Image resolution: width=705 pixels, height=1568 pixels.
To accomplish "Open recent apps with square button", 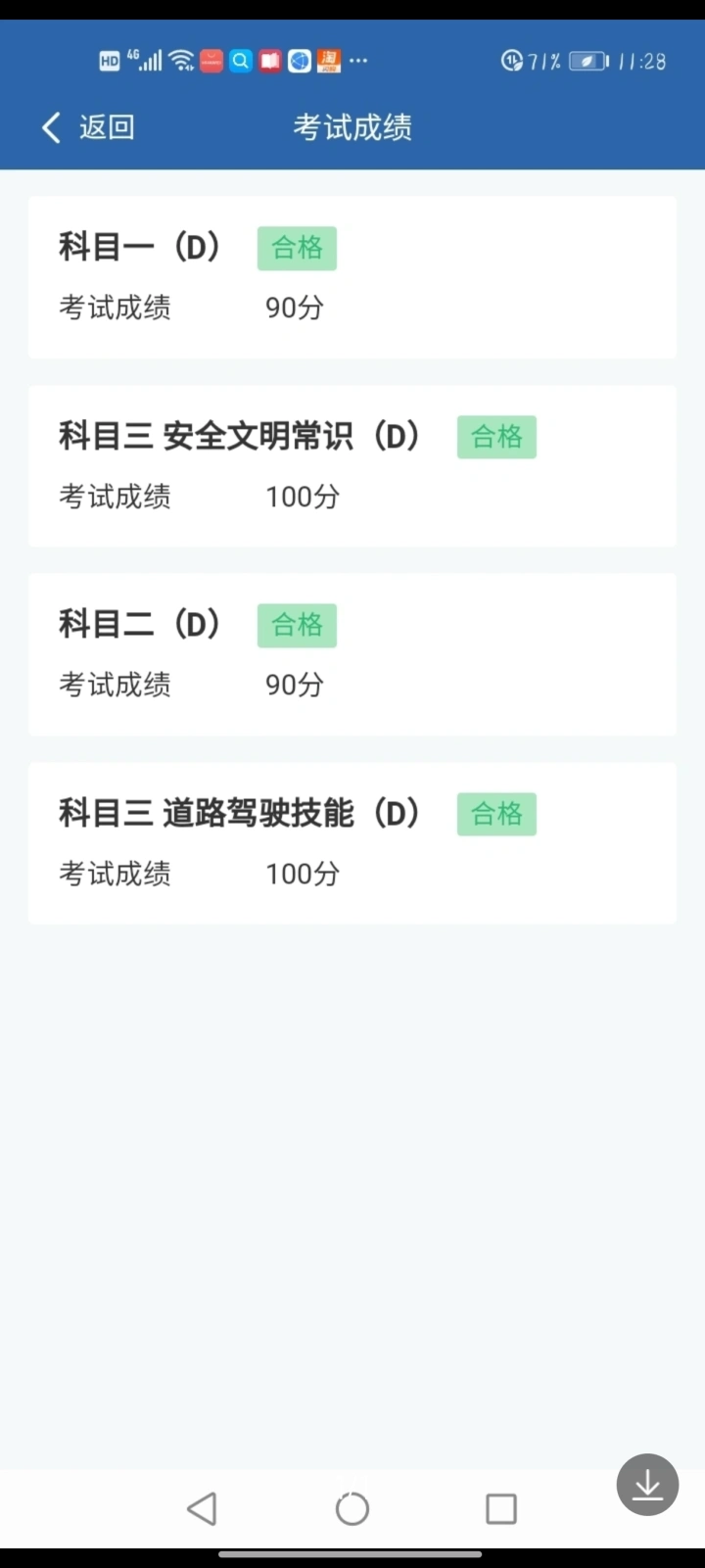I will pos(500,1508).
